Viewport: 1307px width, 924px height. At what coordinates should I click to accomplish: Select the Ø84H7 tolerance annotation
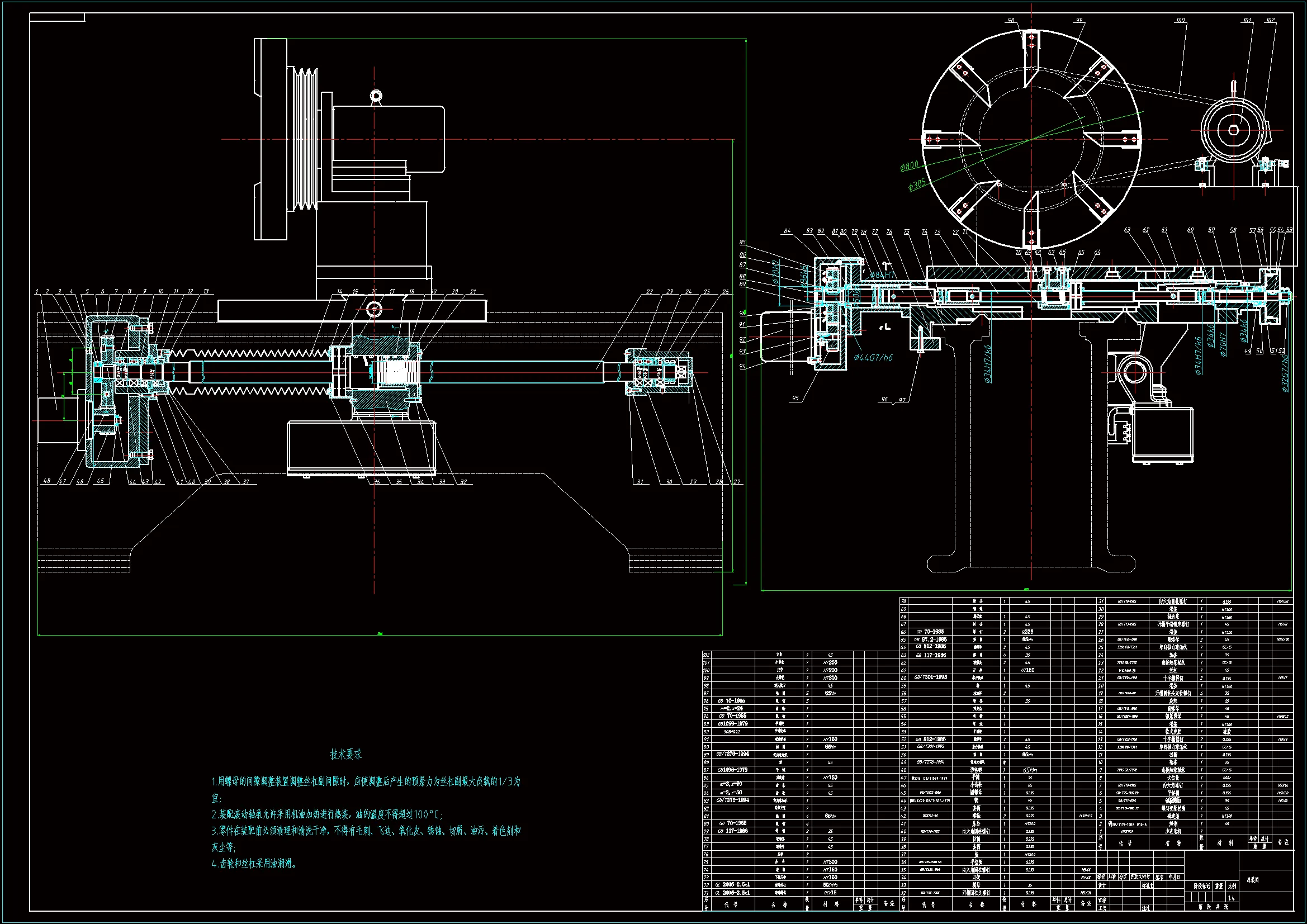[x=882, y=275]
